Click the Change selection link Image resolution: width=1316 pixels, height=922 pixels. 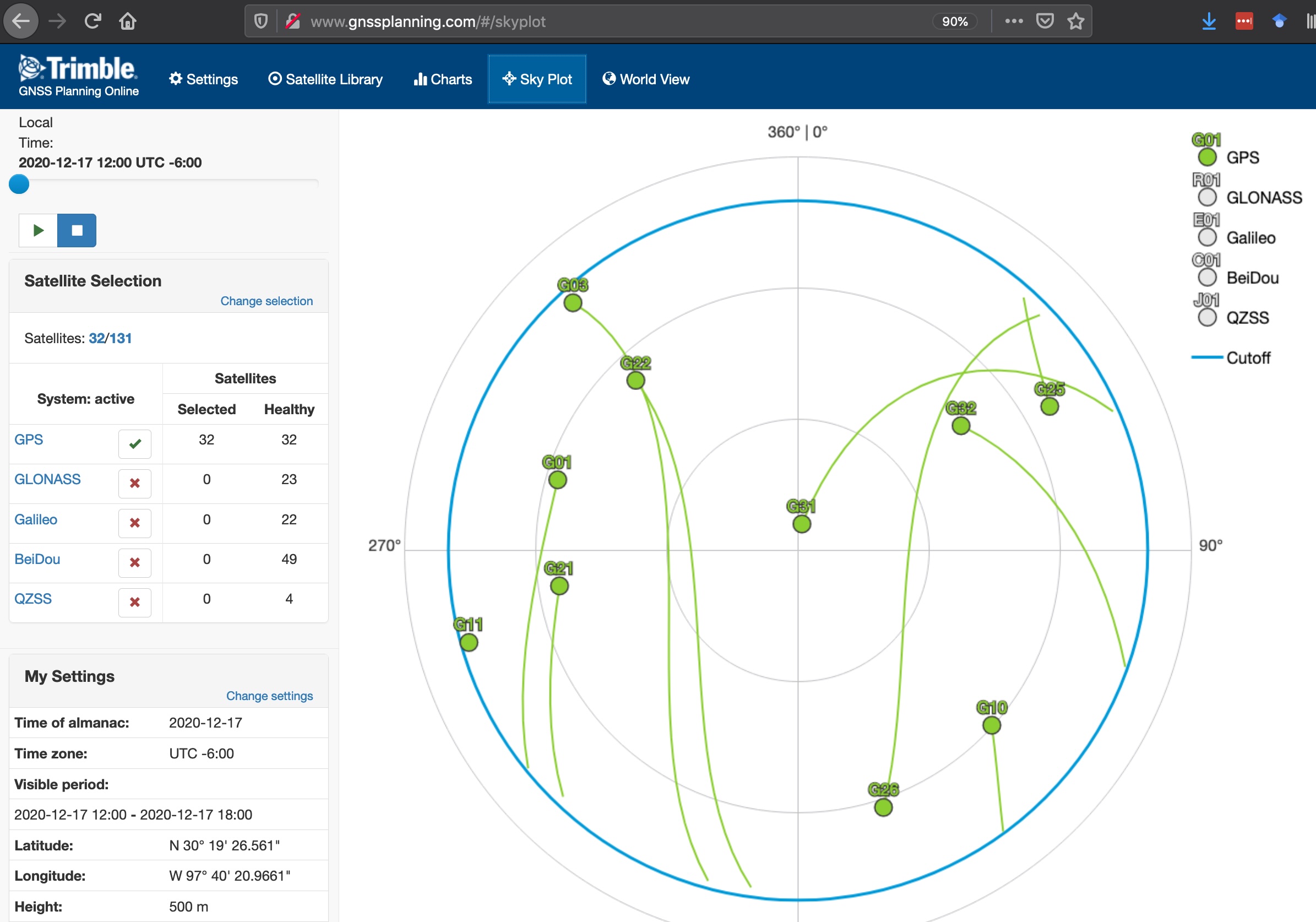pyautogui.click(x=267, y=301)
